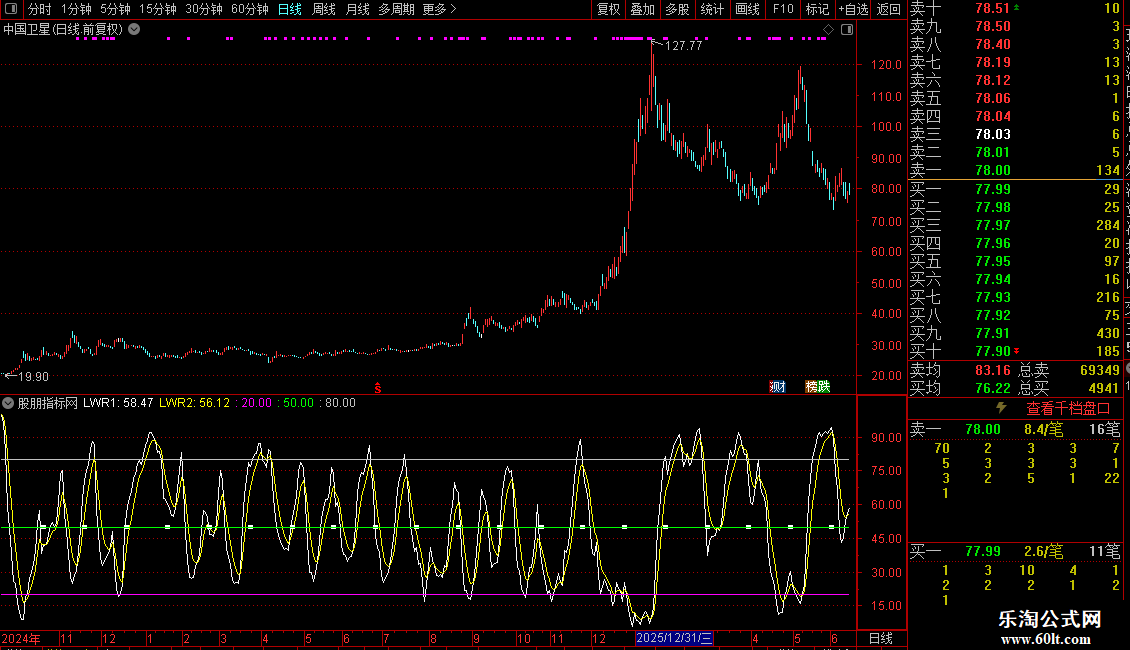Add stock via +自选 button
Image resolution: width=1130 pixels, height=650 pixels.
click(x=854, y=9)
